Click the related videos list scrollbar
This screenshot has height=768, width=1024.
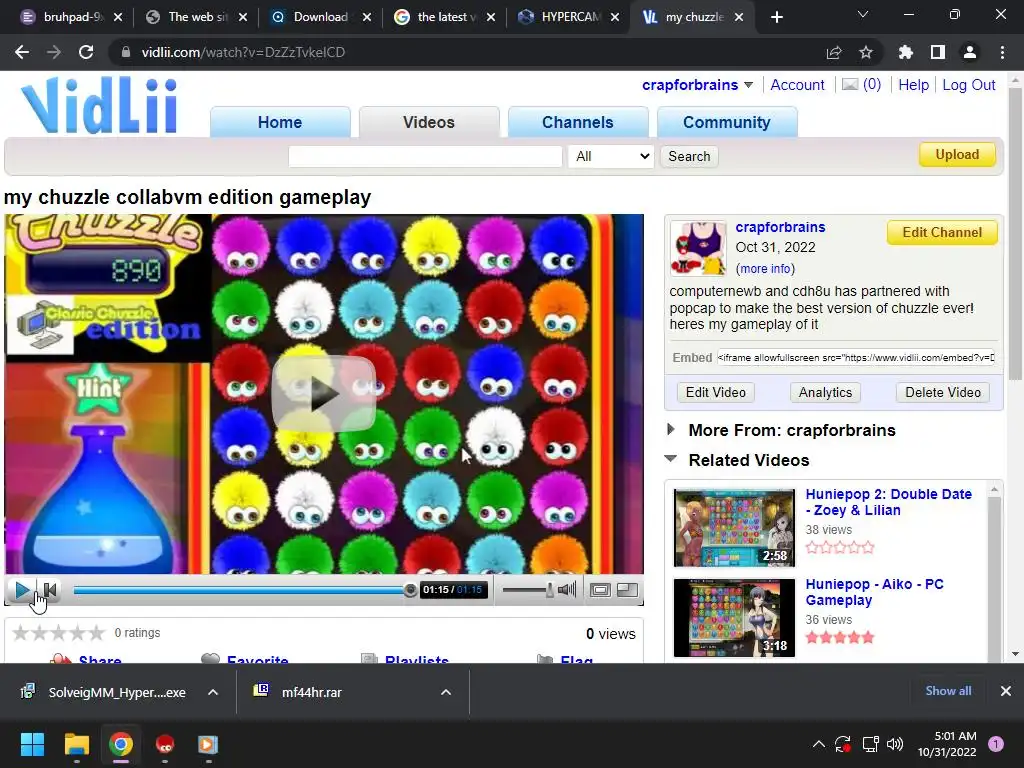995,571
